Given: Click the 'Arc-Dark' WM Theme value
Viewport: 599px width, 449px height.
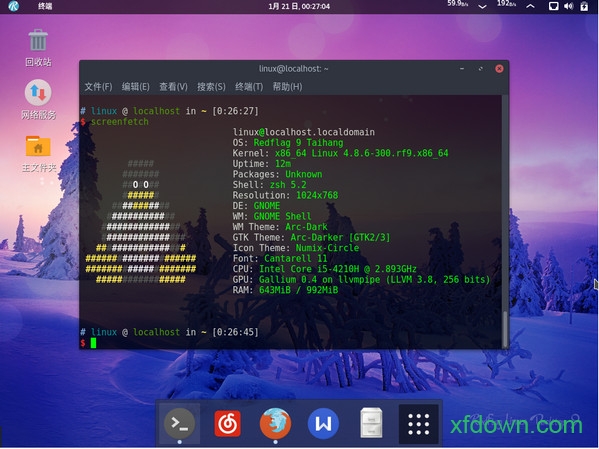Looking at the screenshot, I should click(x=306, y=227).
